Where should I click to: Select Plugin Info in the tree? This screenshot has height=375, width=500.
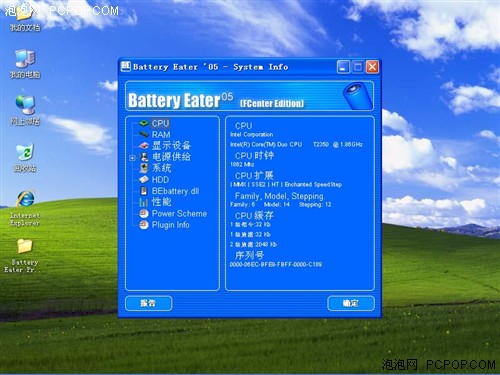coord(171,225)
